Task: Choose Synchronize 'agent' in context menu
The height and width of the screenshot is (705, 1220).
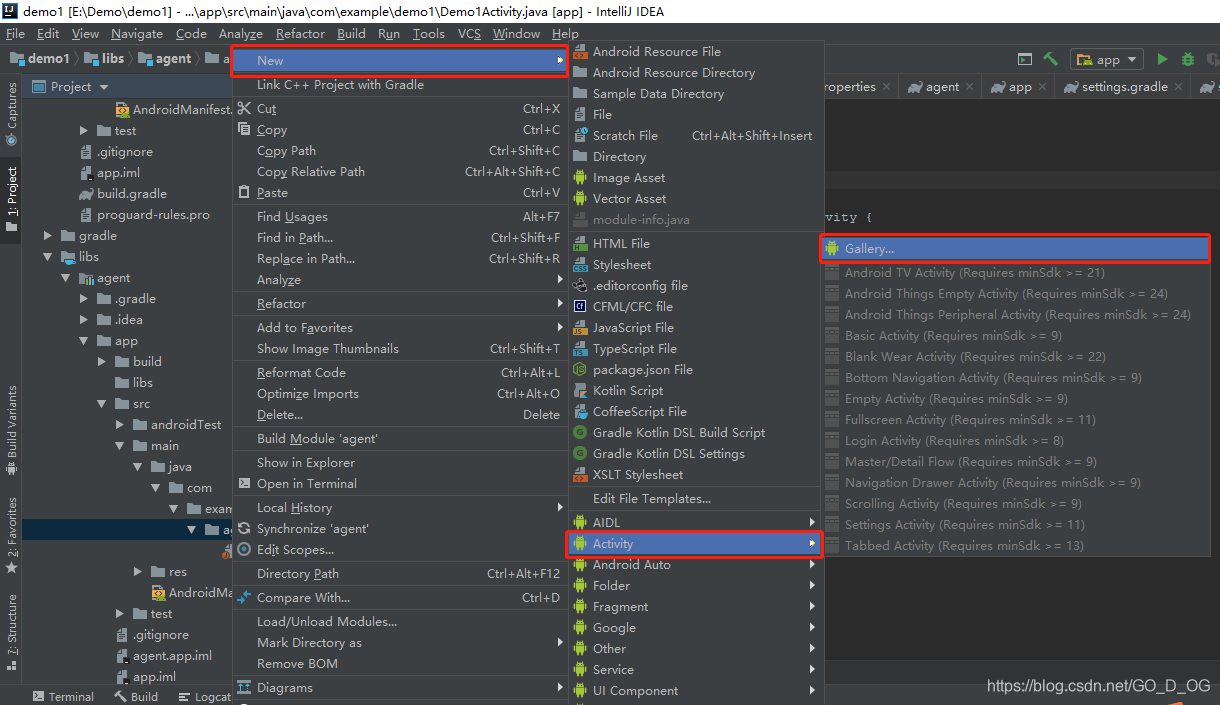Action: (401, 528)
